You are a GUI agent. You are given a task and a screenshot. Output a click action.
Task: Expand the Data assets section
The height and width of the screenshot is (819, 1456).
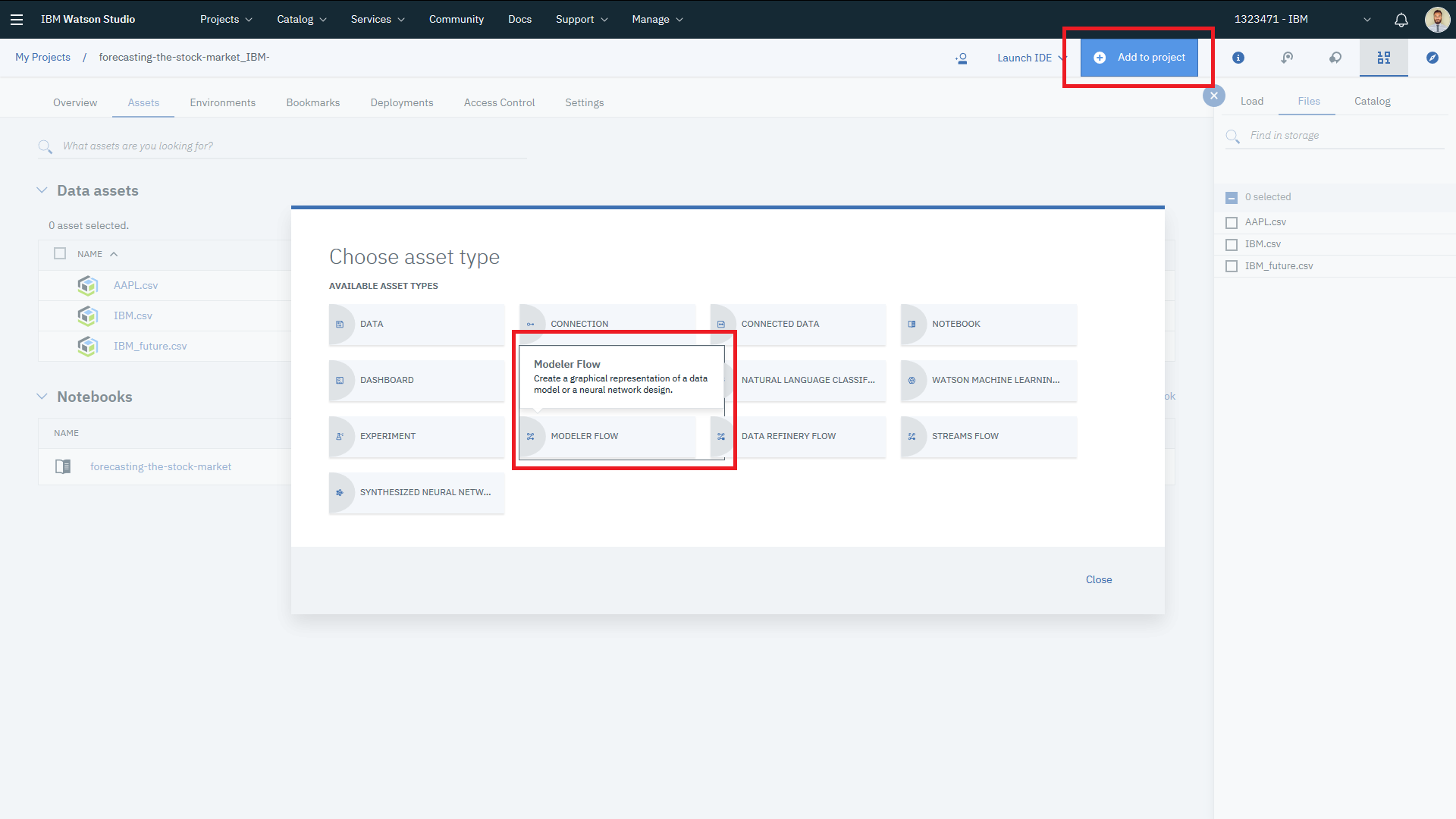(x=41, y=190)
